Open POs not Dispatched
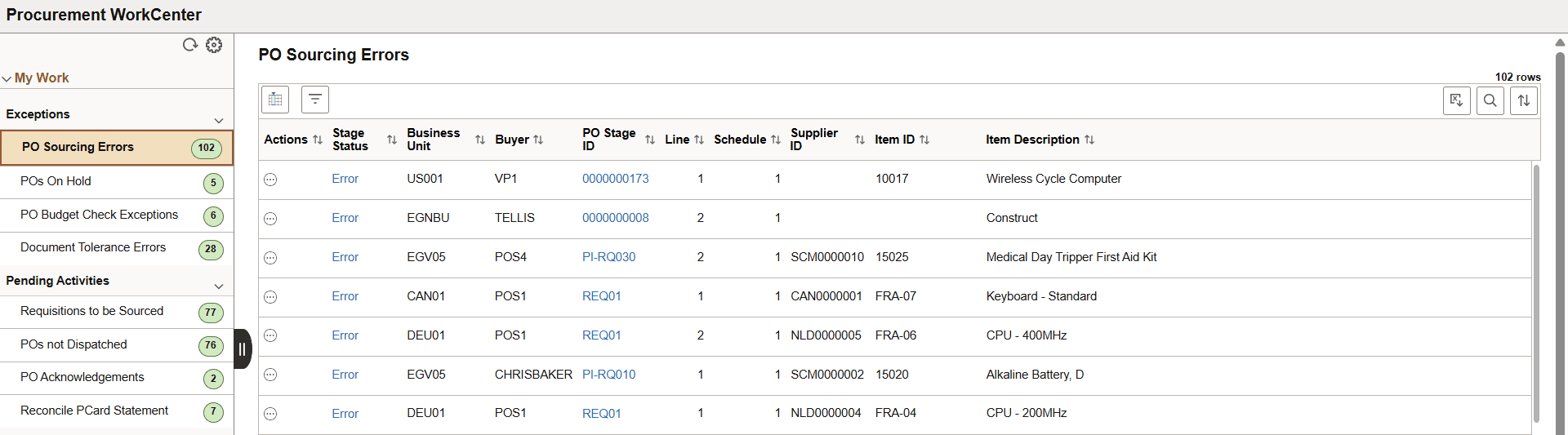Image resolution: width=1568 pixels, height=435 pixels. tap(117, 345)
